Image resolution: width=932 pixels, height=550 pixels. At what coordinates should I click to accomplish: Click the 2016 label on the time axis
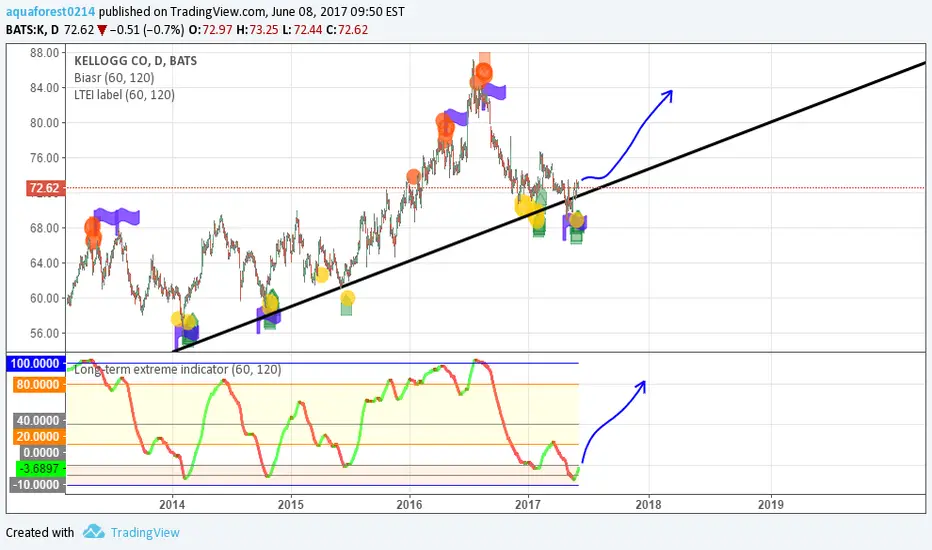pos(409,505)
